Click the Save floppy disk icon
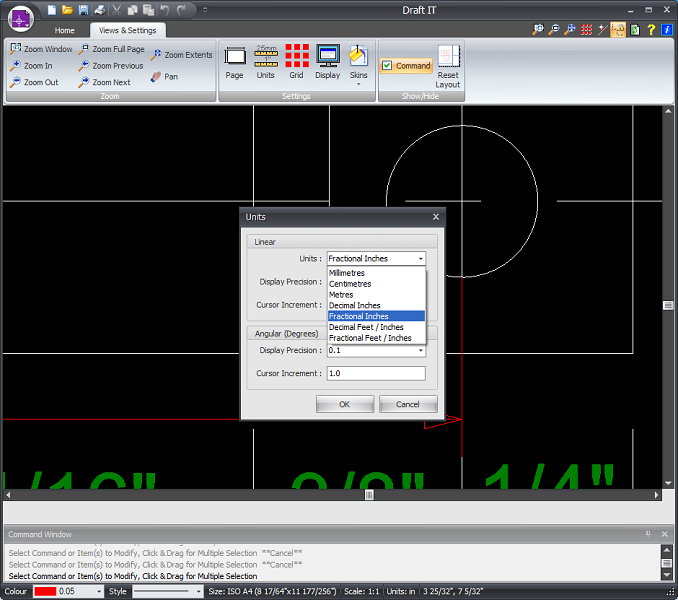Screen dimensions: 678x600 pos(83,10)
